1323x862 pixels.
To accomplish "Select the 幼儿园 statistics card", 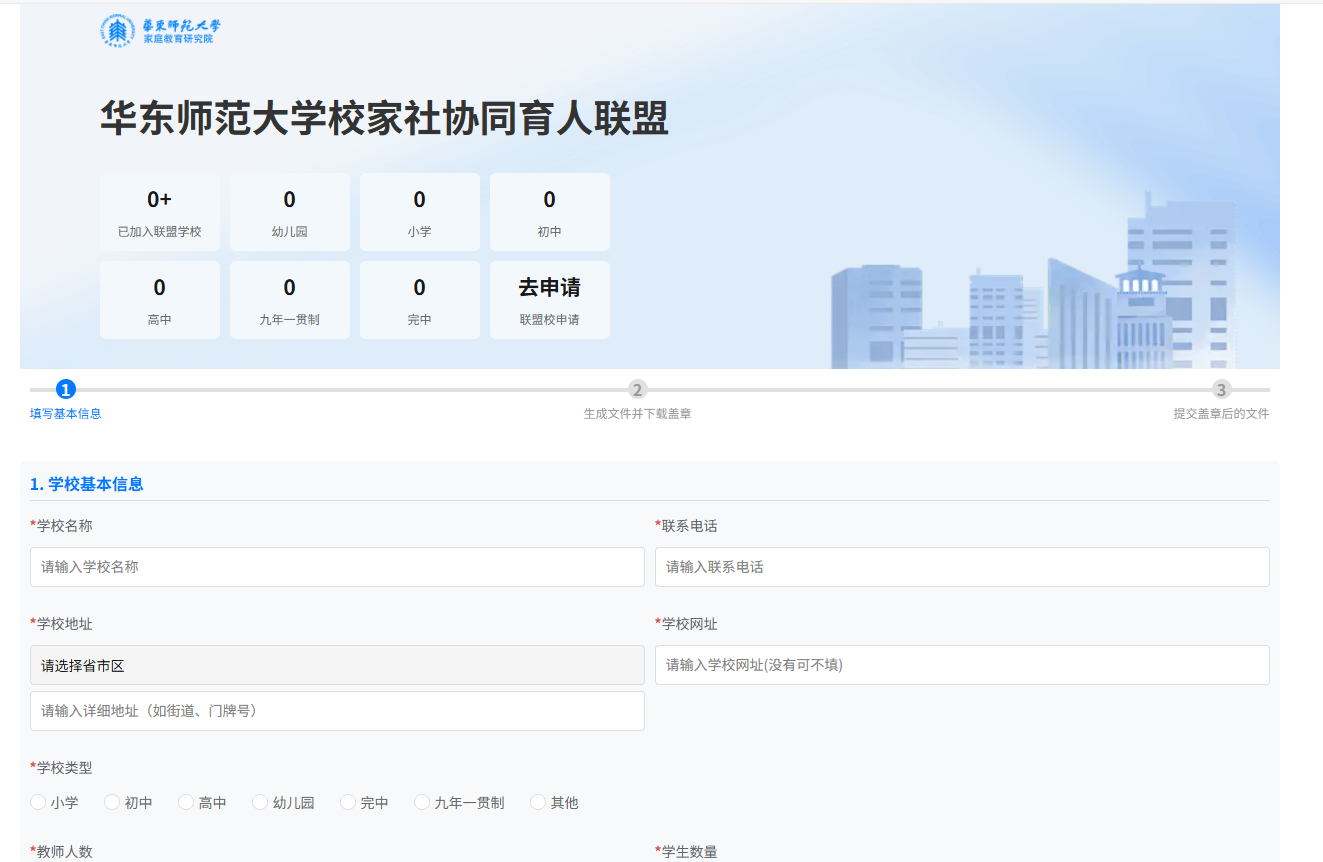I will click(x=289, y=212).
